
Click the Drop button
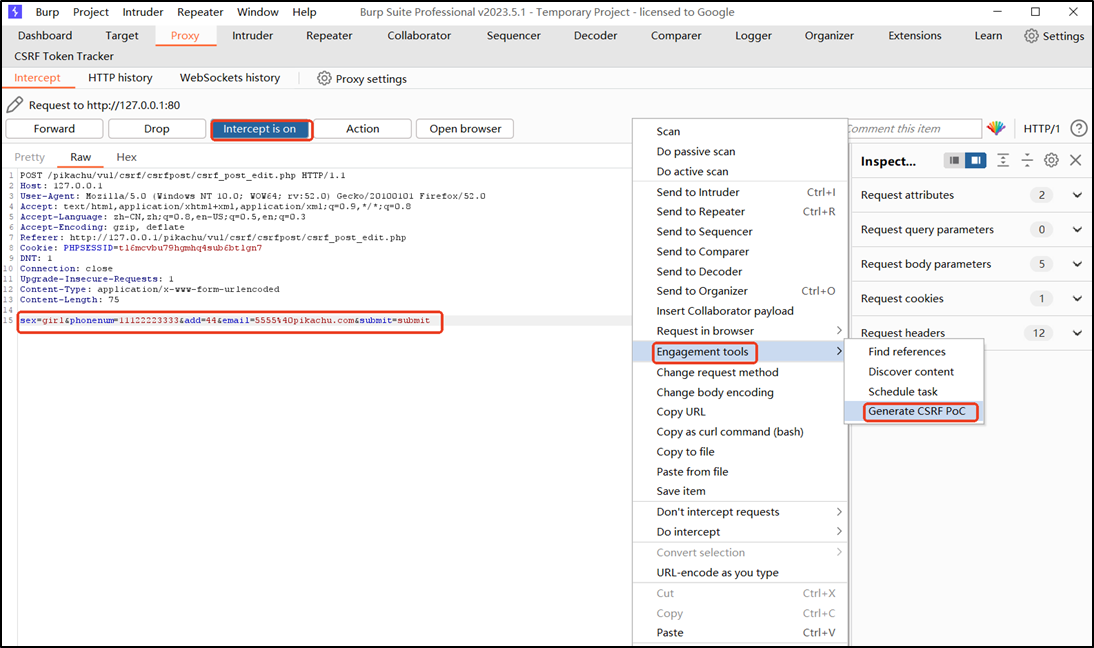coord(157,129)
